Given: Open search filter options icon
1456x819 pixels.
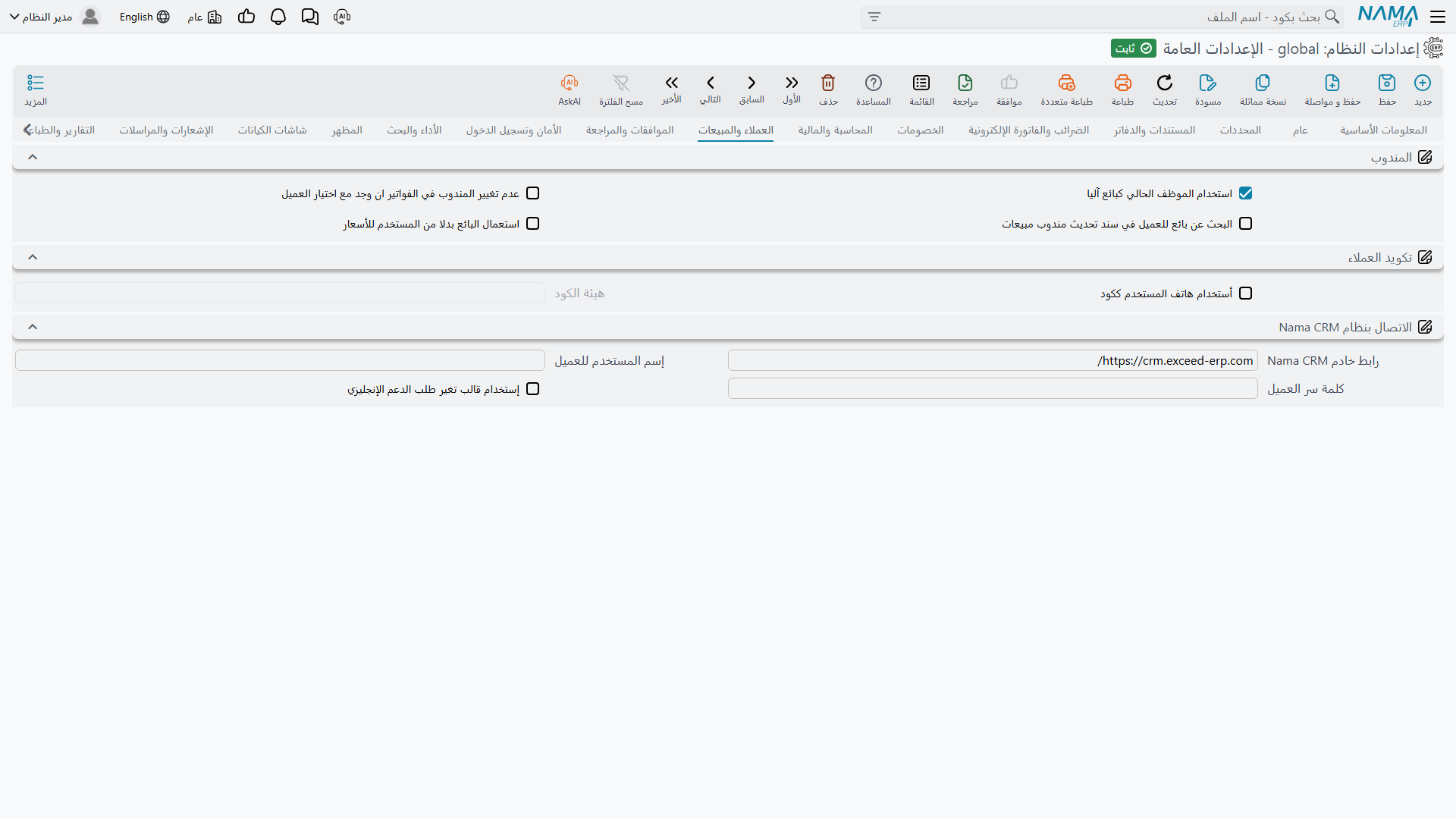Looking at the screenshot, I should pyautogui.click(x=874, y=17).
